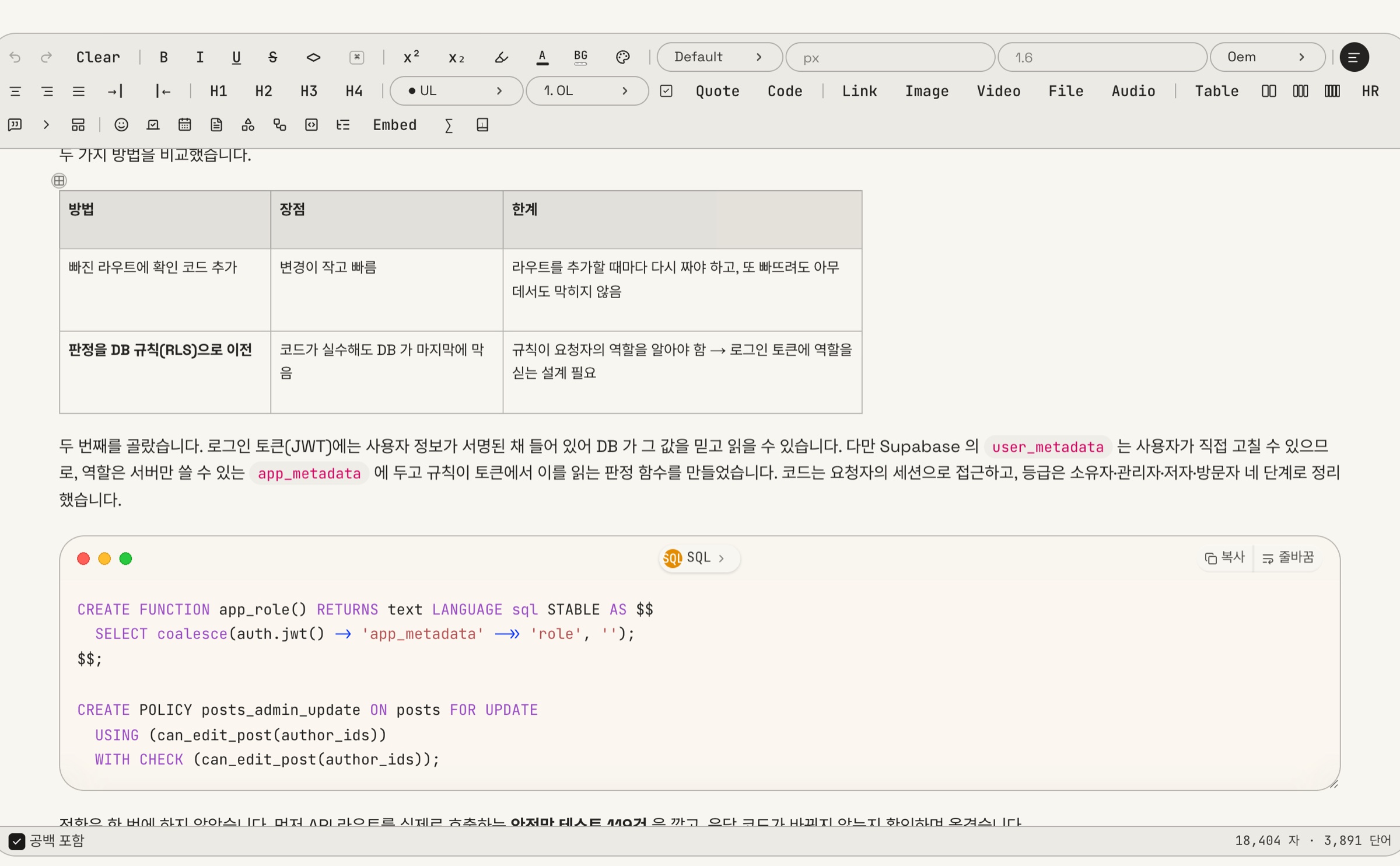Open the palette theme icon

622,57
